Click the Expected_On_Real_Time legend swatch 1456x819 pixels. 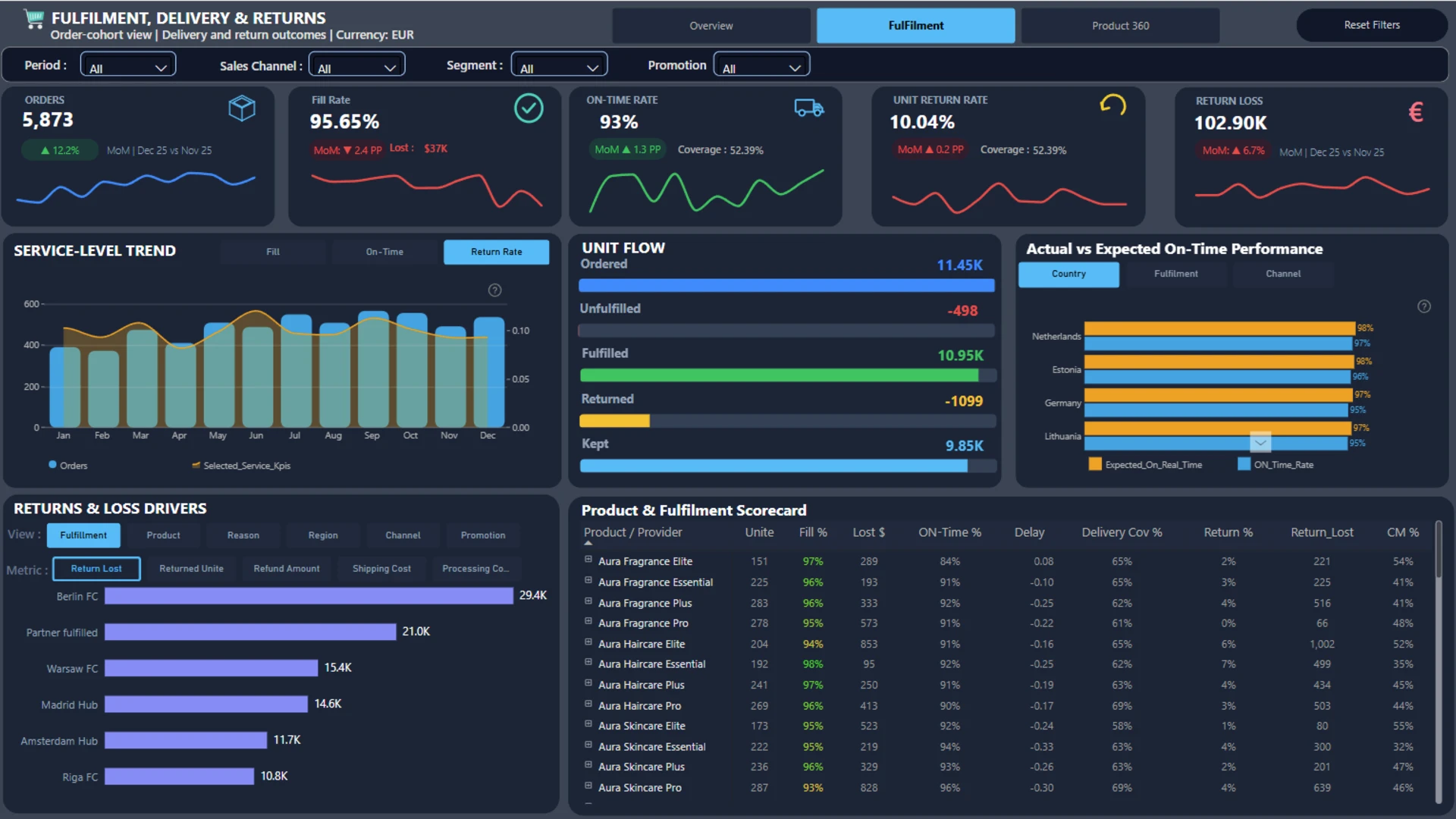(1095, 464)
